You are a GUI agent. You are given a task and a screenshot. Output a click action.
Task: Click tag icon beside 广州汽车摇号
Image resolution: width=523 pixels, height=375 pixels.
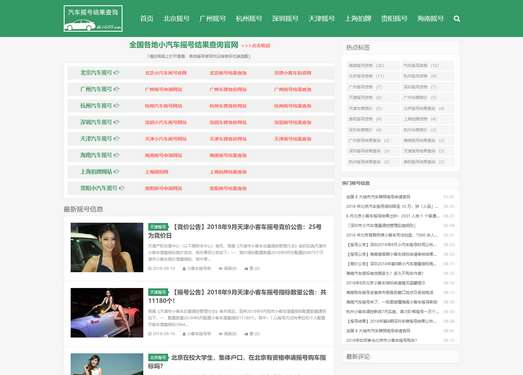coord(116,89)
